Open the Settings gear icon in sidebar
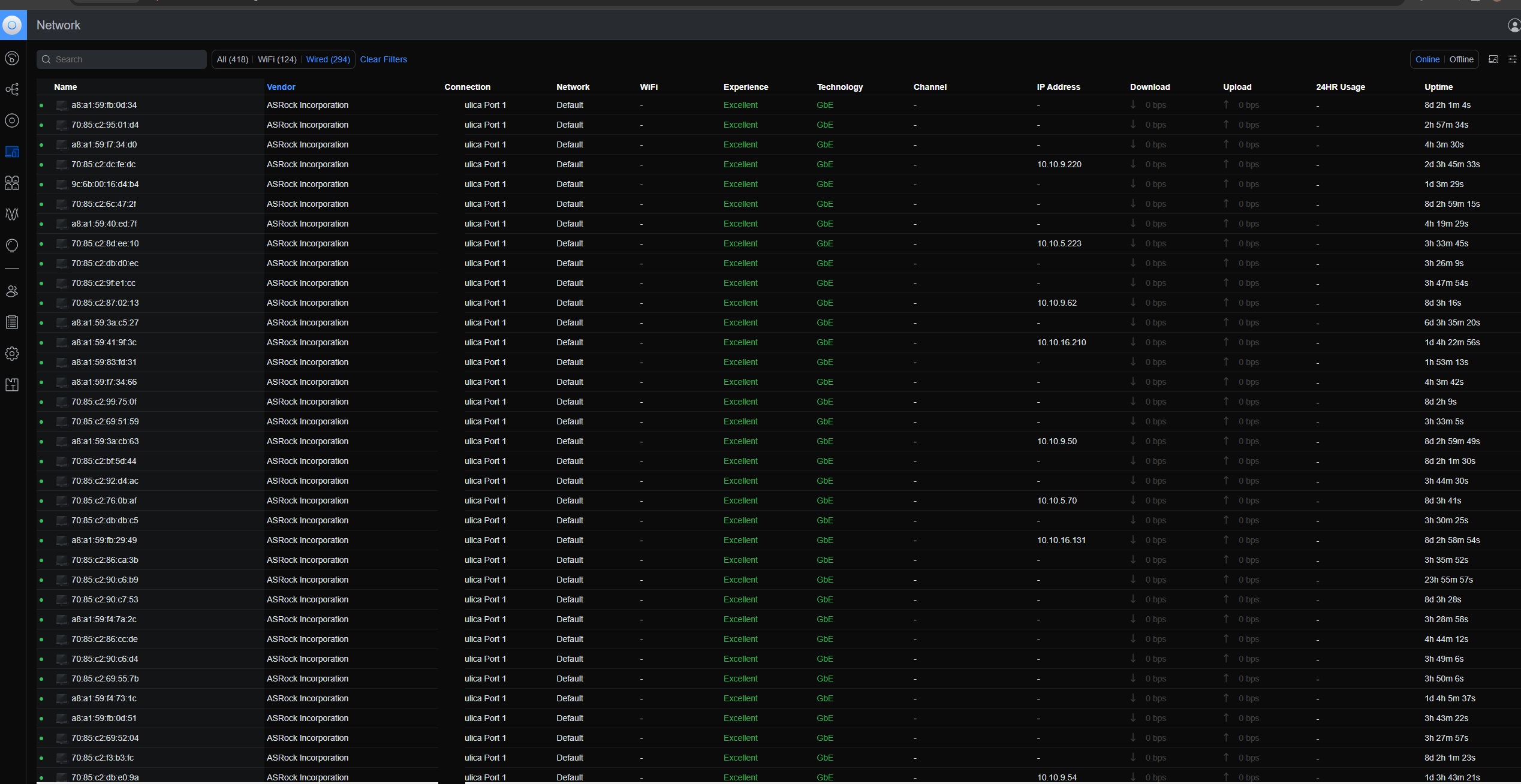 point(12,354)
